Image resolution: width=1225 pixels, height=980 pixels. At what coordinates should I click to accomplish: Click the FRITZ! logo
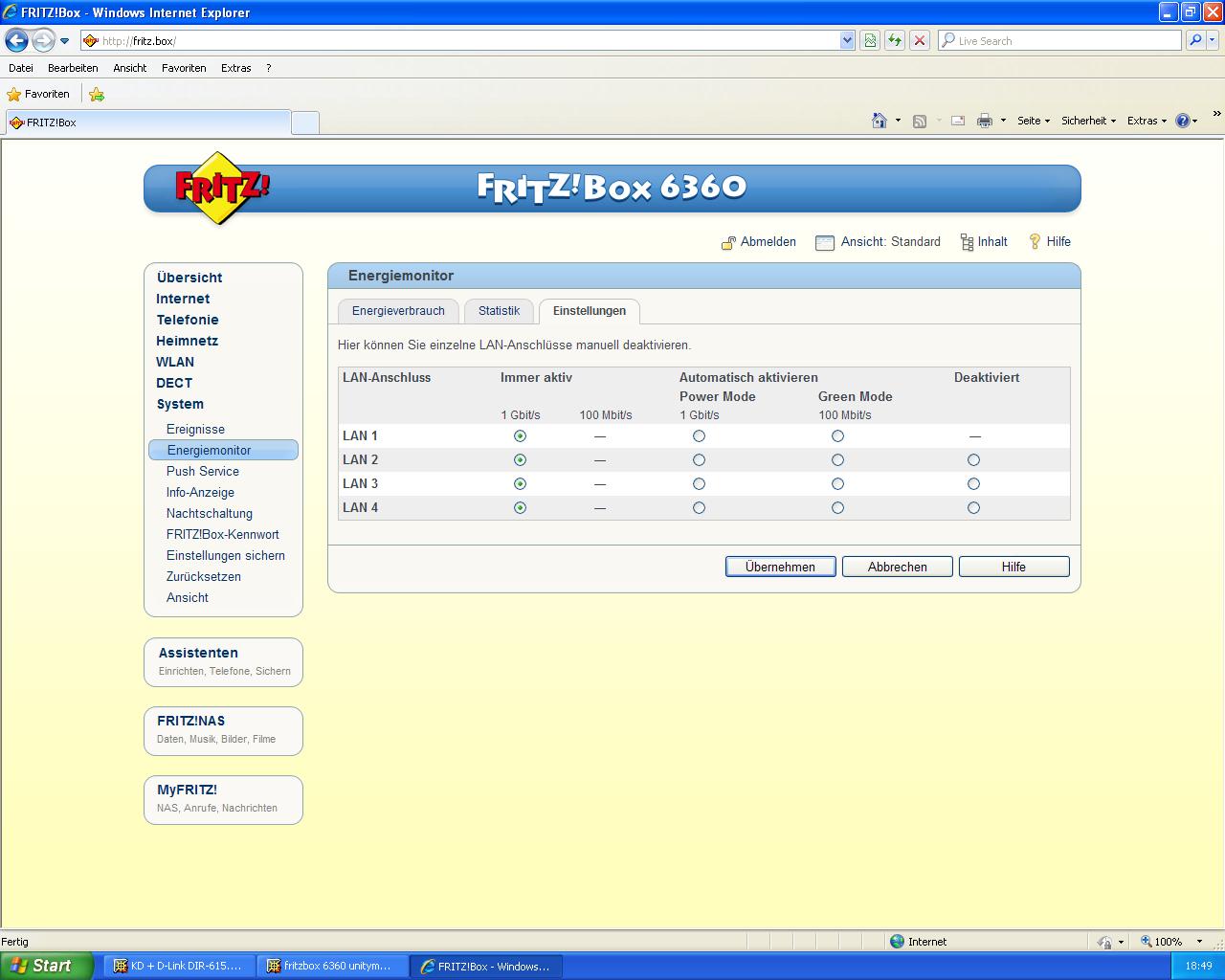pyautogui.click(x=222, y=188)
